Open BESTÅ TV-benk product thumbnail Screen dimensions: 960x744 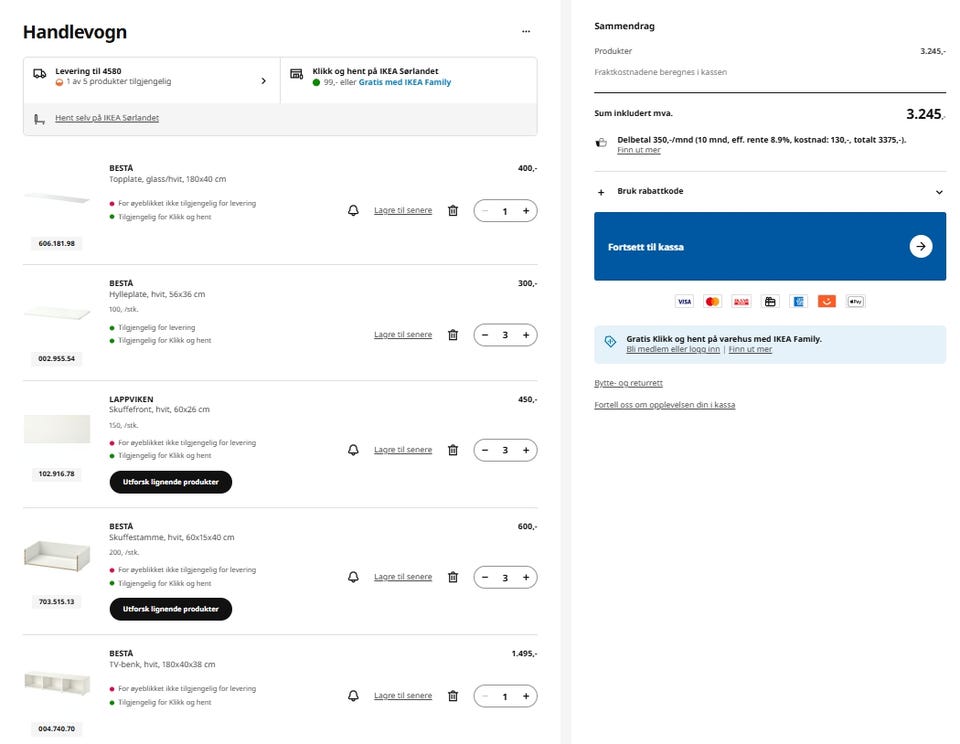(57, 682)
